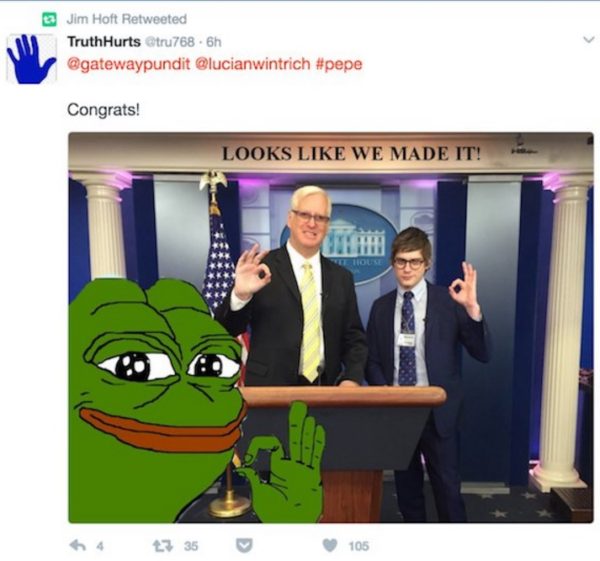Click the 4 replies count

tap(99, 546)
